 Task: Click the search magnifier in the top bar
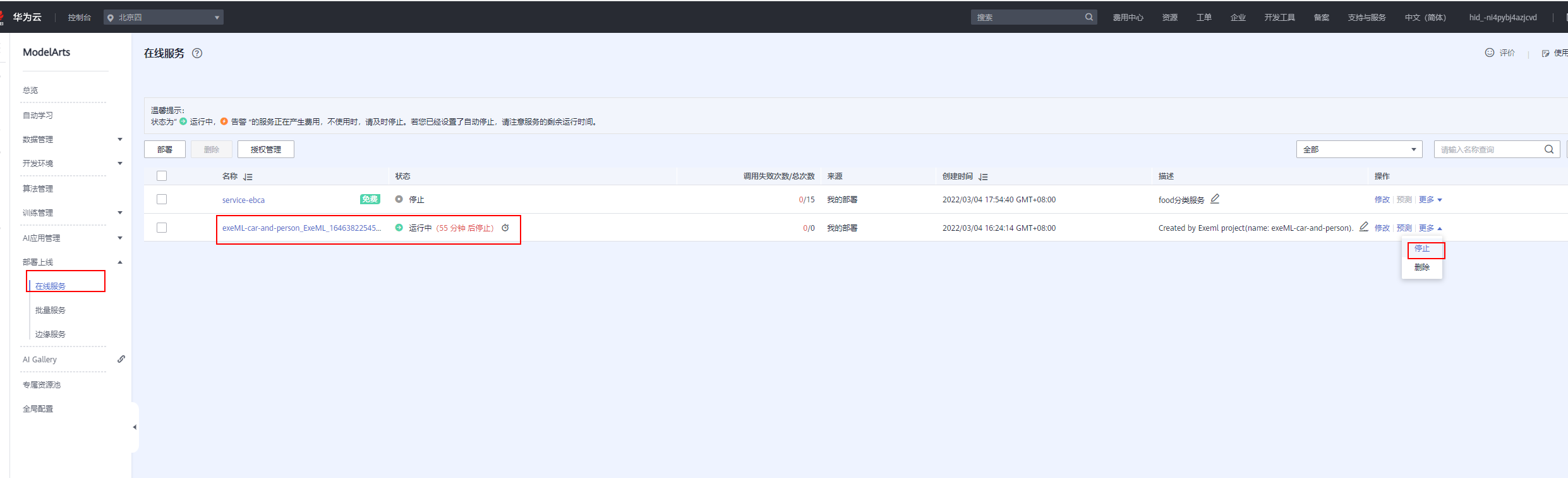(x=1089, y=17)
